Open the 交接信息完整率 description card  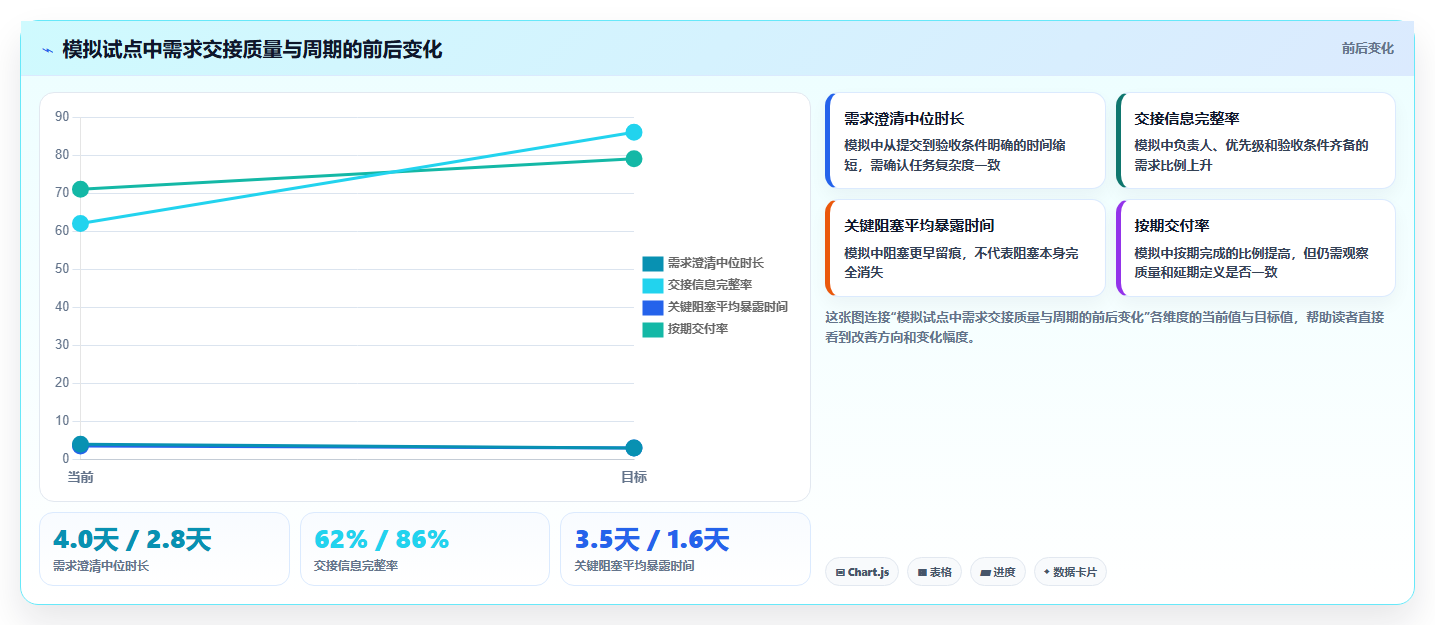(1255, 140)
